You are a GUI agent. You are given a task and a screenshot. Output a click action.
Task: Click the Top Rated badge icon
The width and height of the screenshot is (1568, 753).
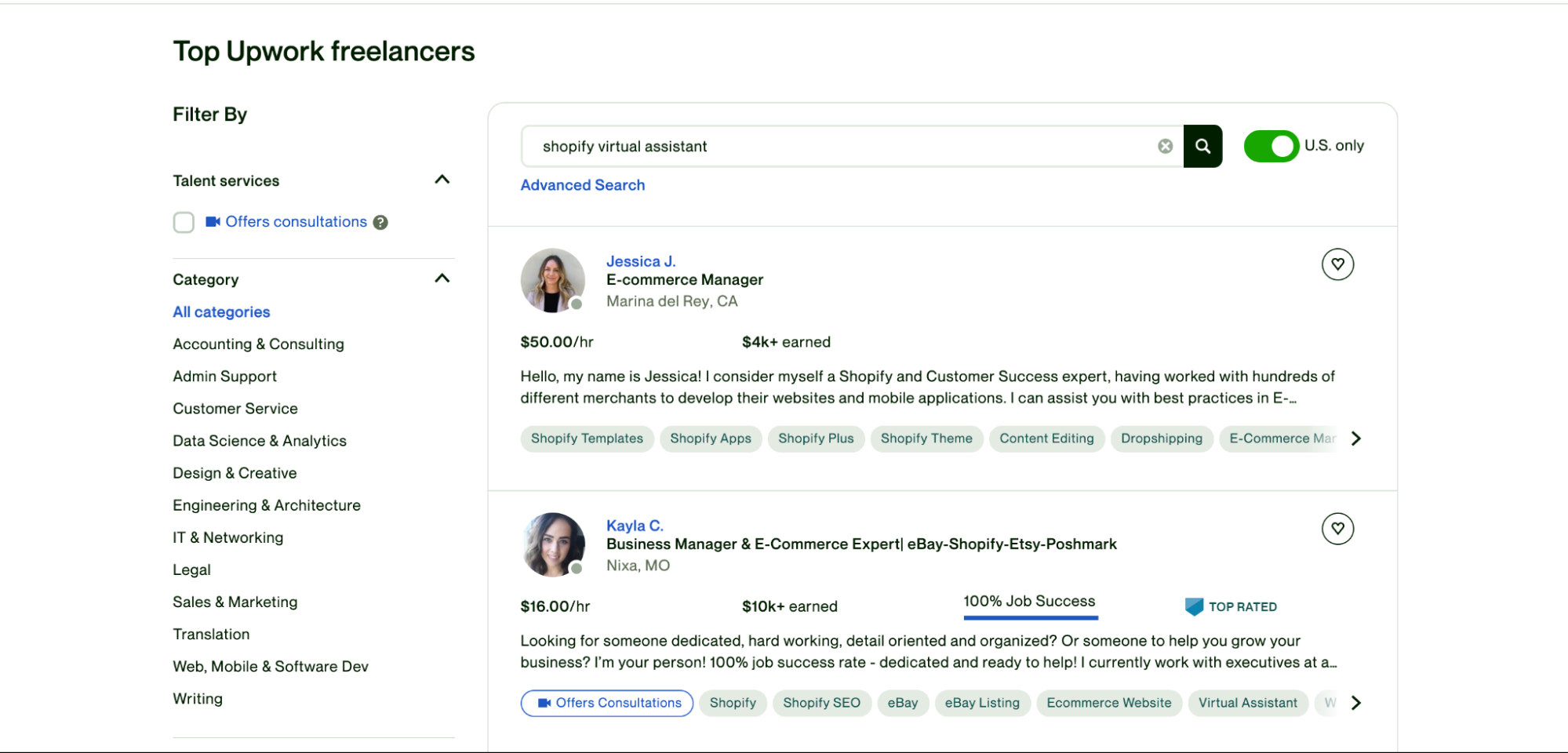point(1193,606)
